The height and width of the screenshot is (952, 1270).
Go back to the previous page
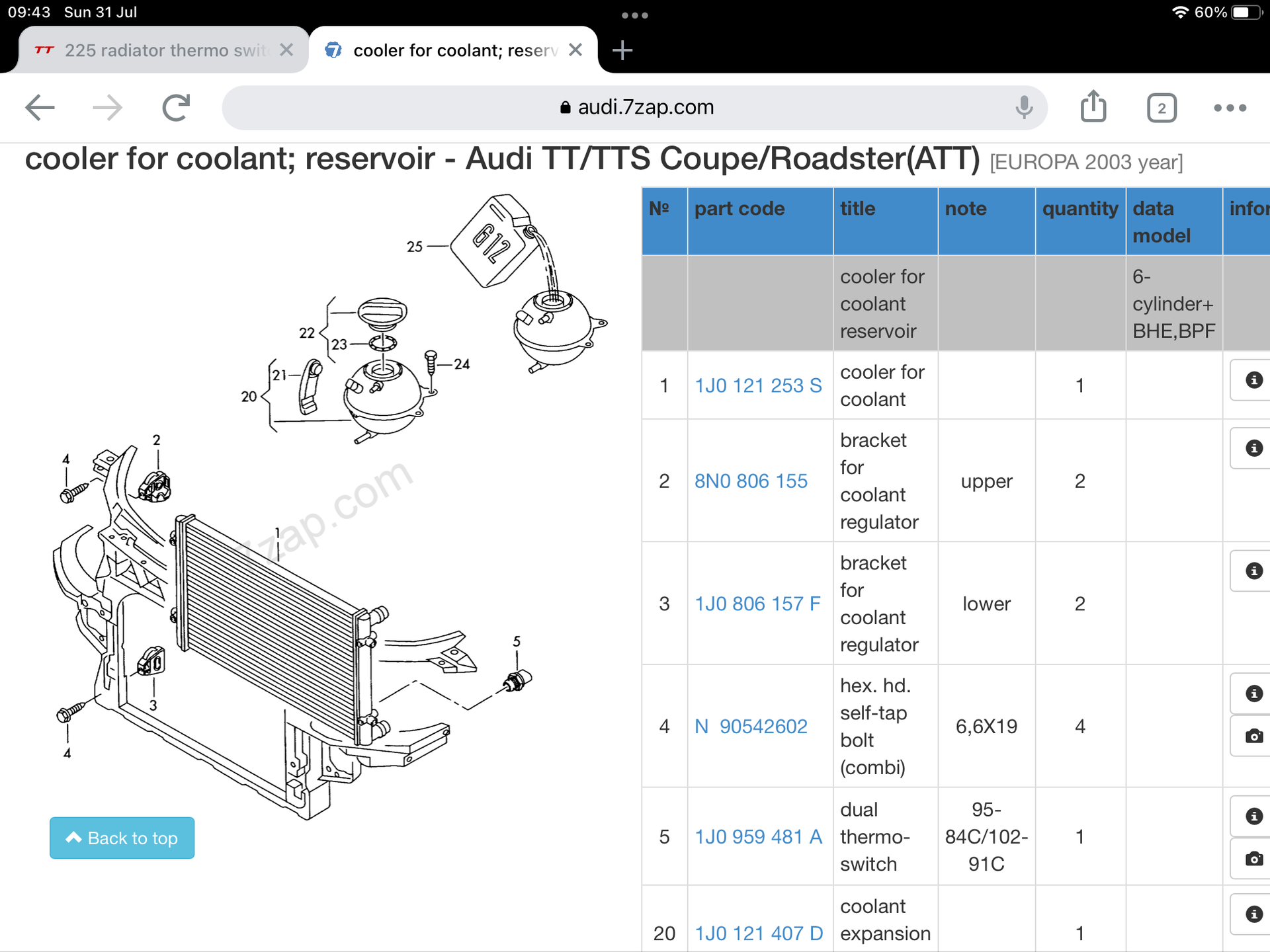40,108
